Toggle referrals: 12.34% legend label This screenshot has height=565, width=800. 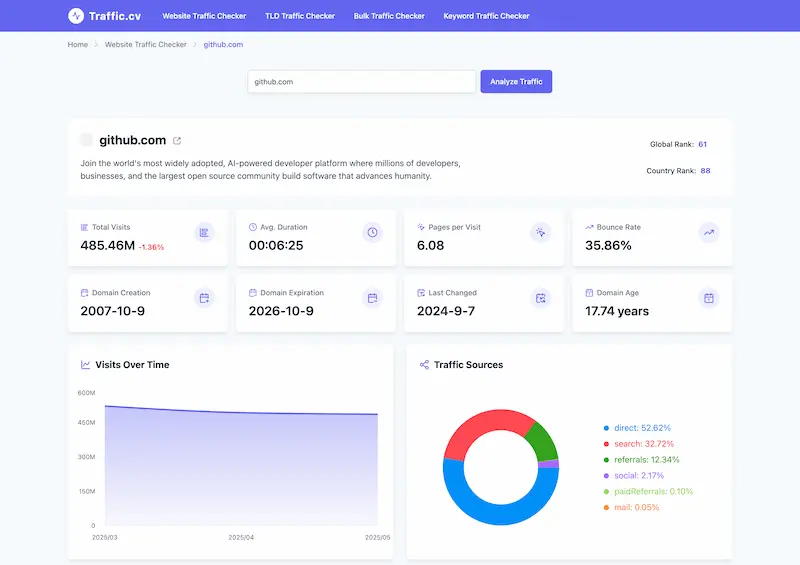coord(647,460)
